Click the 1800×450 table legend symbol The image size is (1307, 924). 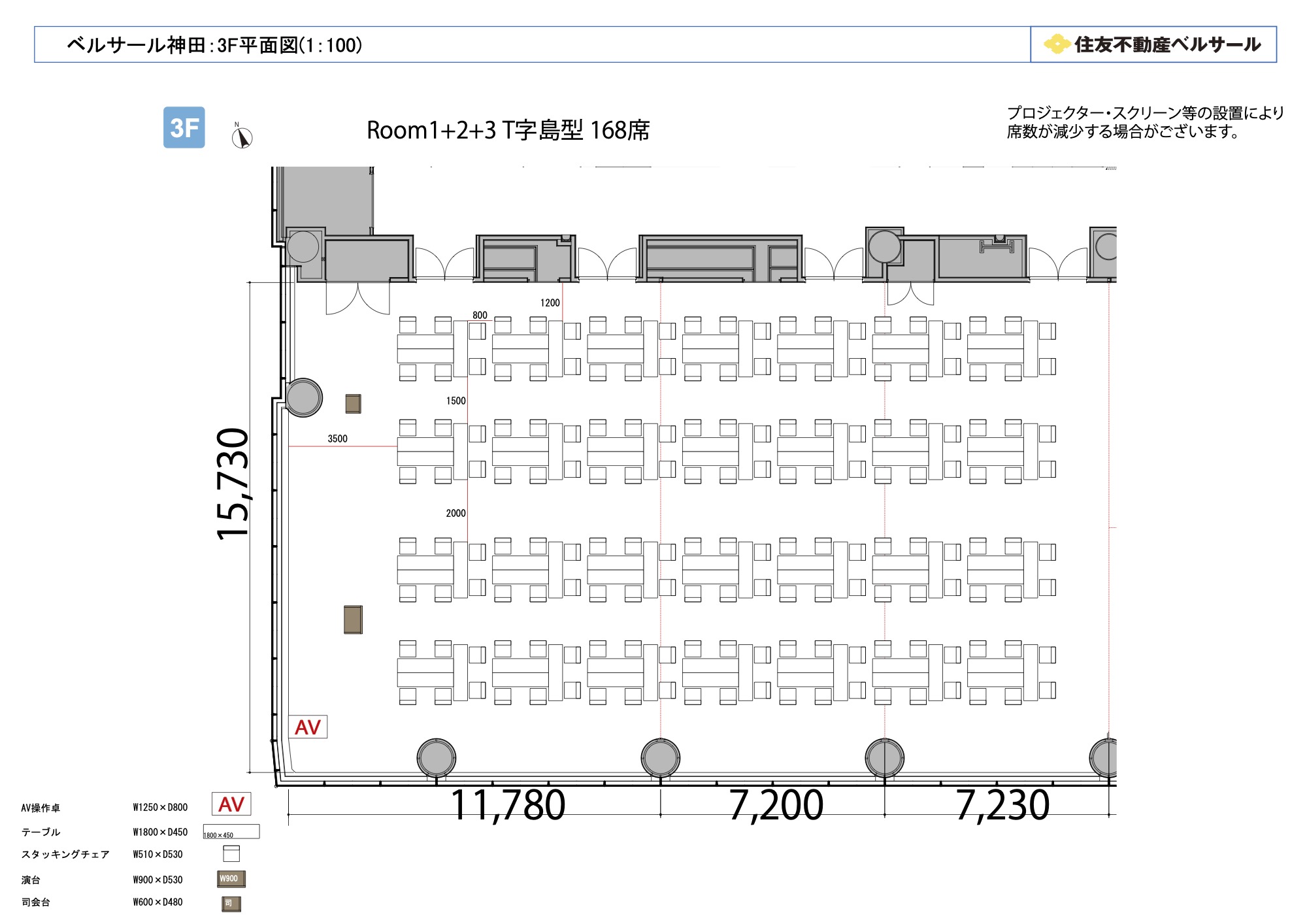pos(231,832)
